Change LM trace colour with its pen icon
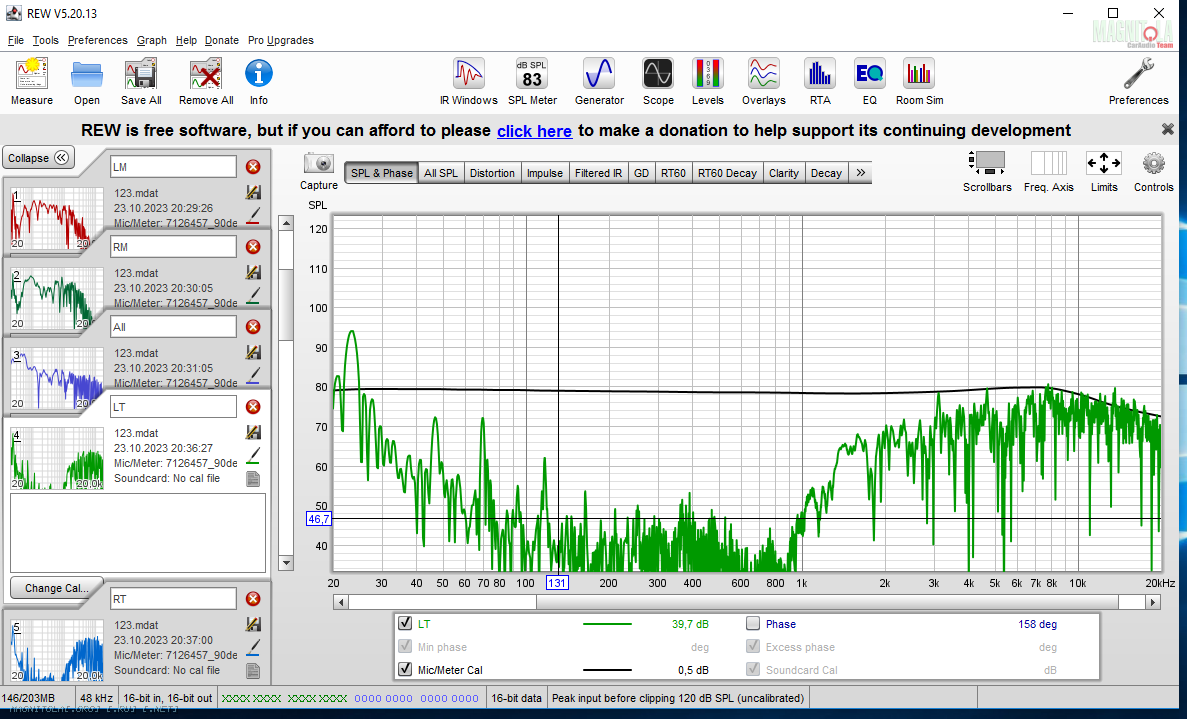The width and height of the screenshot is (1193, 719). coord(253,216)
